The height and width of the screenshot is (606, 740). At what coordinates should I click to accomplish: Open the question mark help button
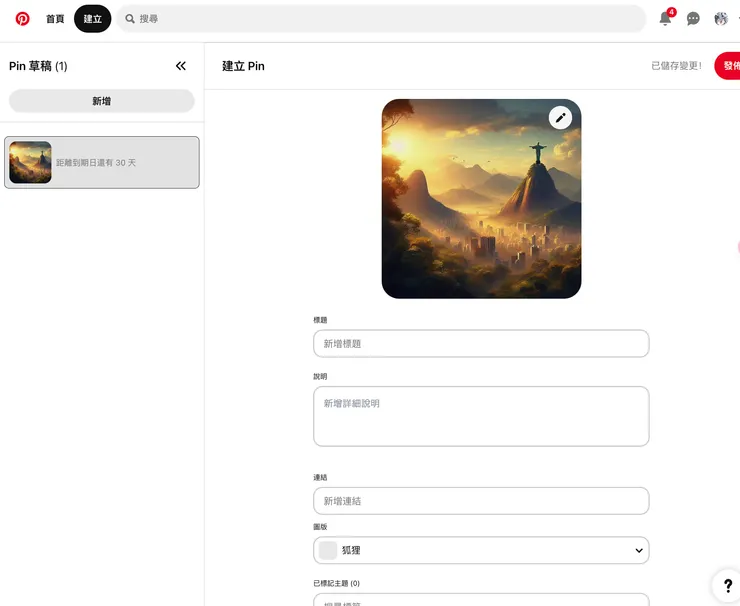728,586
